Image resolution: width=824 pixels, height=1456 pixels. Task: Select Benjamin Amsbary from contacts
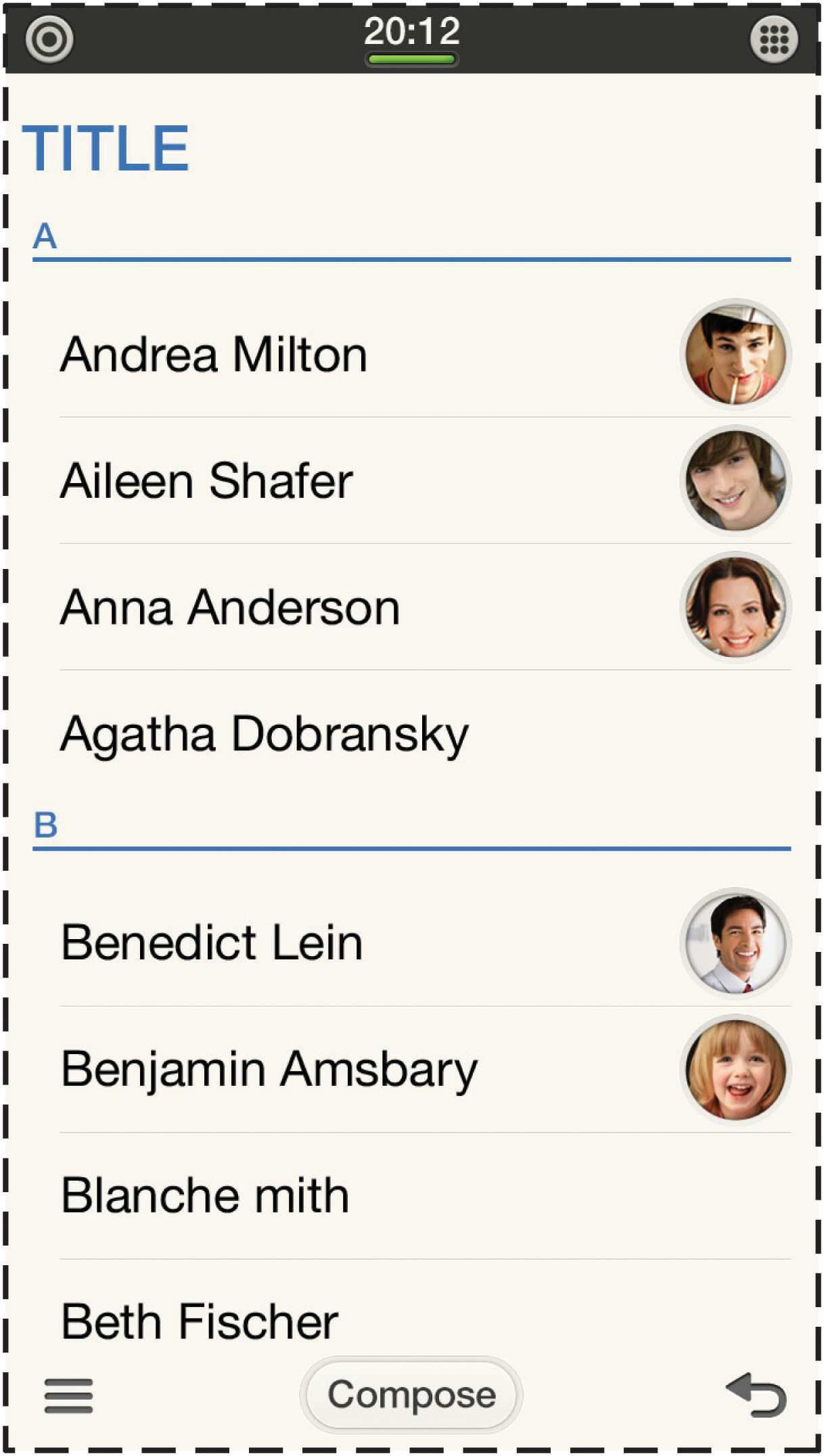click(x=269, y=1070)
